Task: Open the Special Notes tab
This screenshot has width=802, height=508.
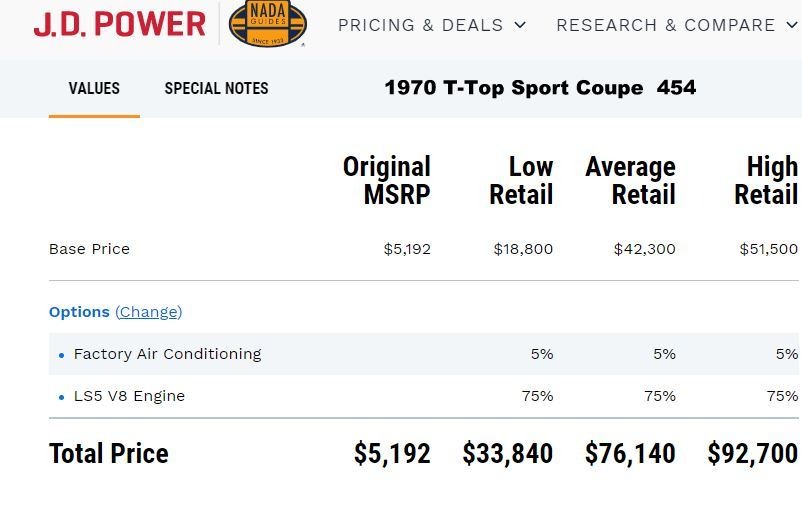Action: (x=216, y=88)
